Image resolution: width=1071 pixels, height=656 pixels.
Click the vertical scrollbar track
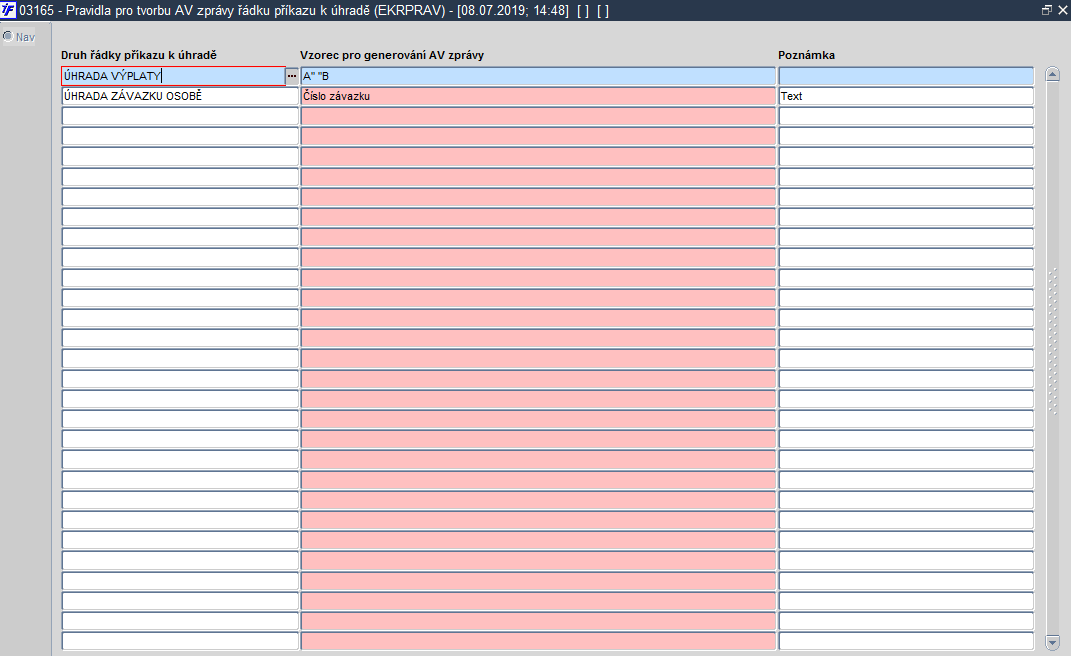pyautogui.click(x=1053, y=359)
